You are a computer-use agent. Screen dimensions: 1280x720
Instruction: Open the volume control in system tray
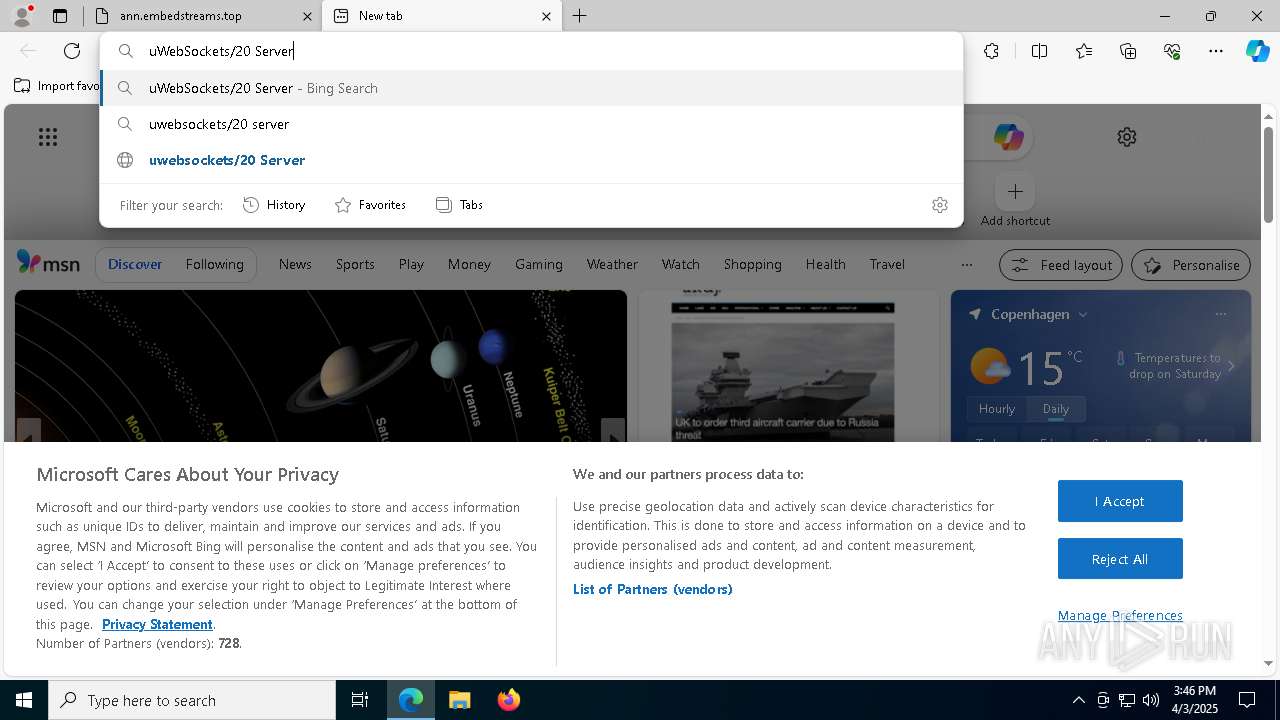tap(1151, 700)
